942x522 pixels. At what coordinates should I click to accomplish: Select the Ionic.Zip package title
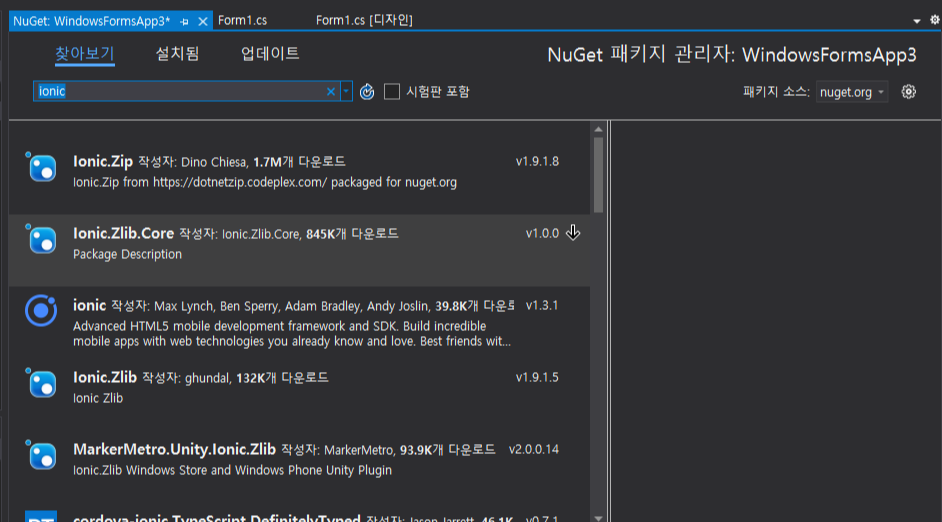tap(103, 161)
